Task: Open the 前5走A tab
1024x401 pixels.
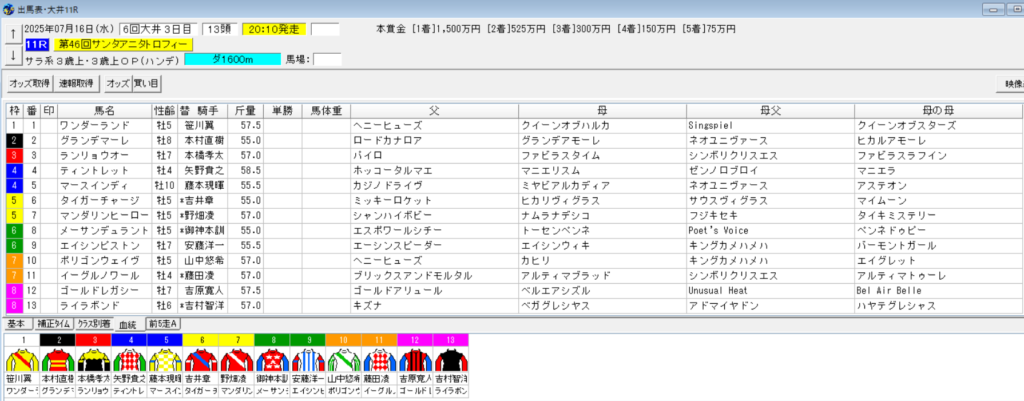Action: 163,323
